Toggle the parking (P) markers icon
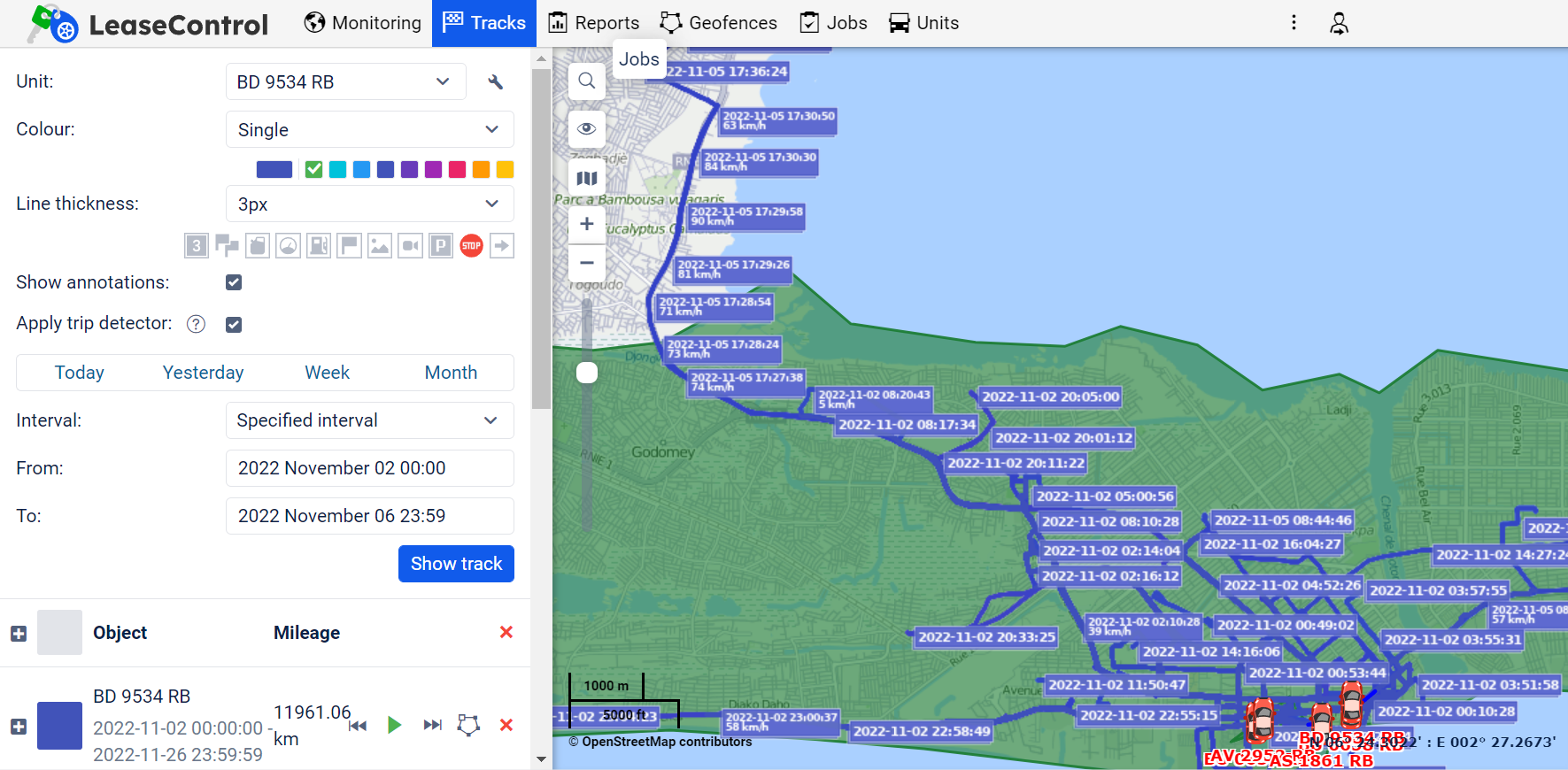This screenshot has width=1568, height=770. [441, 246]
